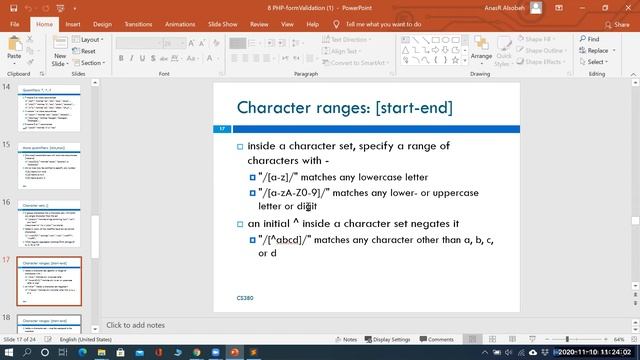Open the View tab
The image size is (640, 360).
287,24
